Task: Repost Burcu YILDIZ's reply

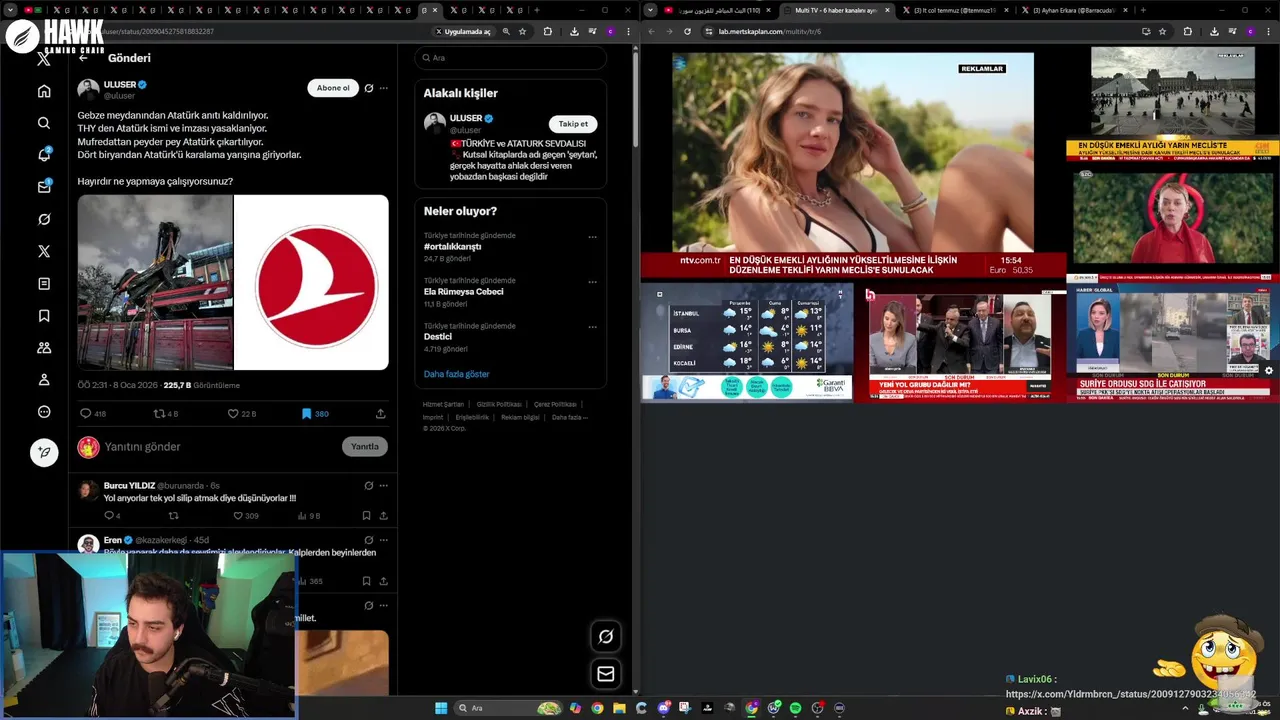Action: coord(173,516)
